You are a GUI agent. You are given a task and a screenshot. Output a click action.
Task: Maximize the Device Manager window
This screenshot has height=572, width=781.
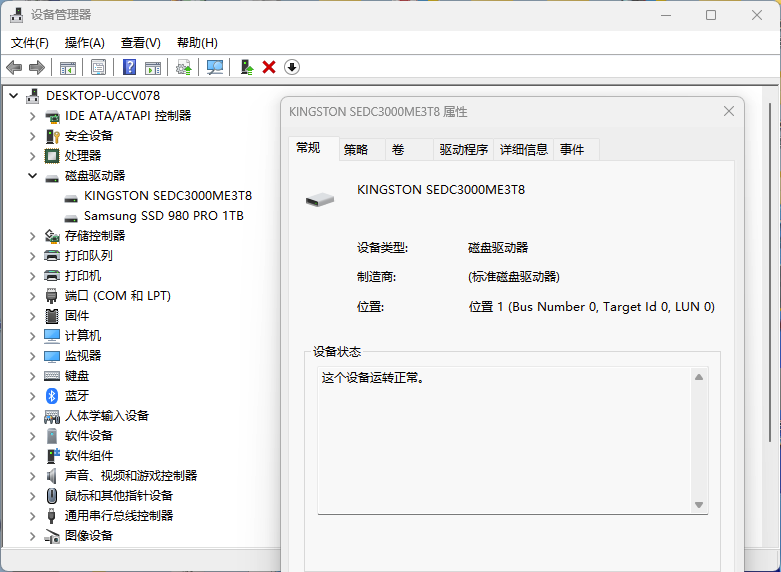pos(711,15)
